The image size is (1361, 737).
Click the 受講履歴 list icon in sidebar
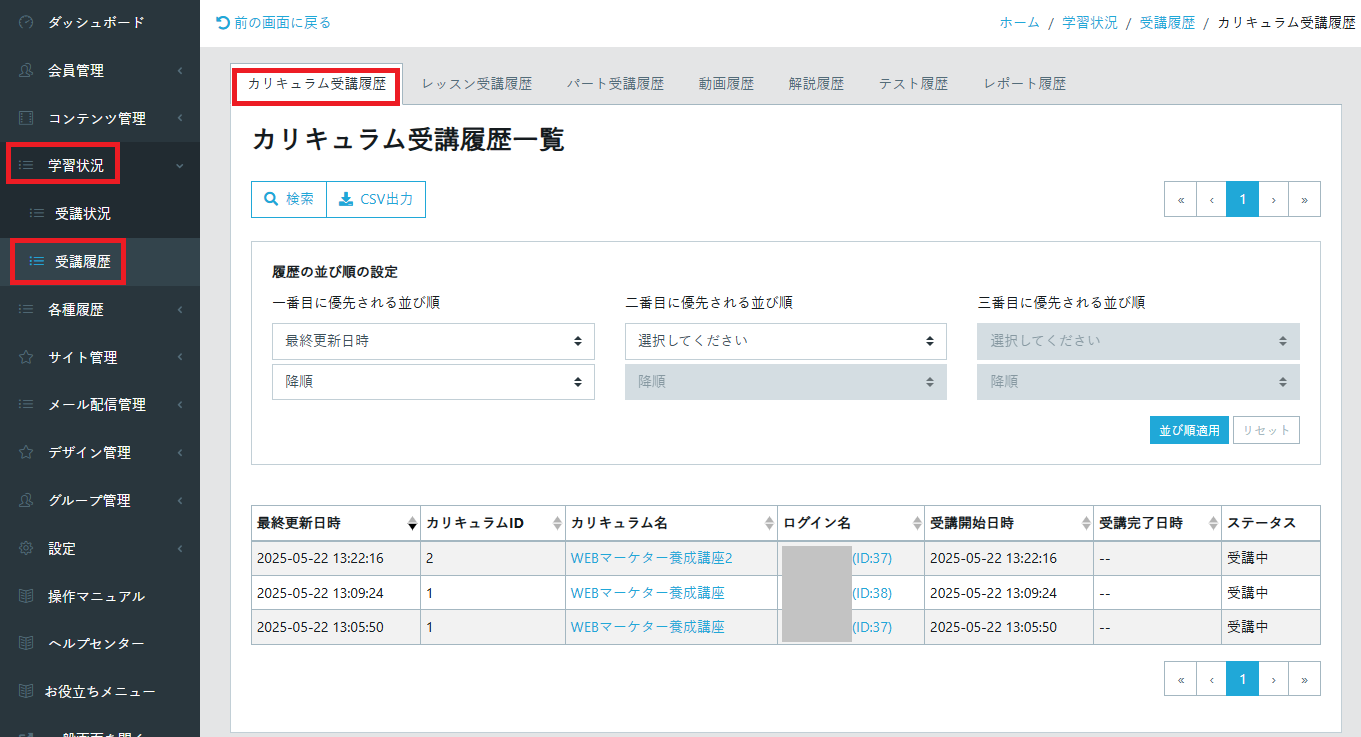[x=37, y=261]
